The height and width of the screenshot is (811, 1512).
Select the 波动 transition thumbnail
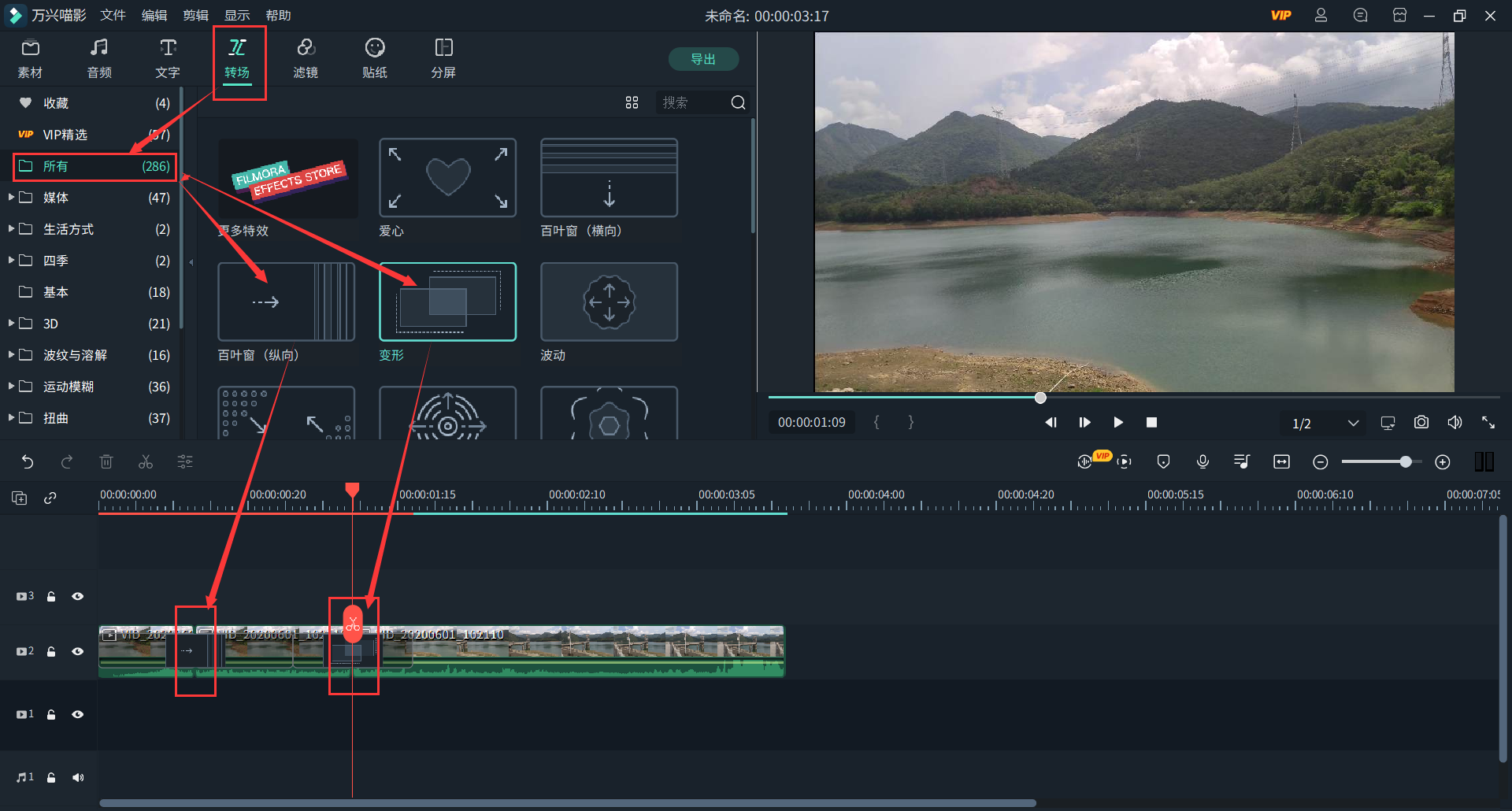pos(609,302)
